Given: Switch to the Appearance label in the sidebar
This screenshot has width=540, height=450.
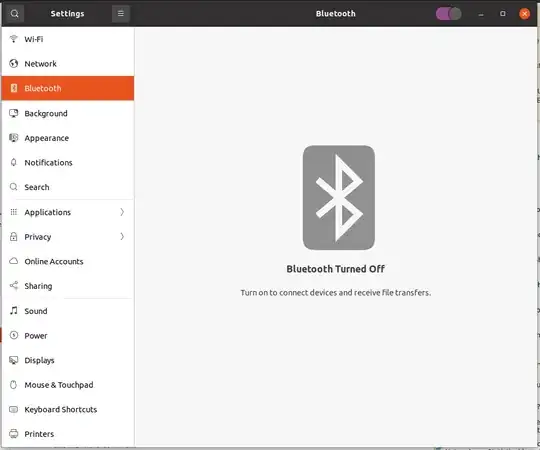Looking at the screenshot, I should point(46,138).
